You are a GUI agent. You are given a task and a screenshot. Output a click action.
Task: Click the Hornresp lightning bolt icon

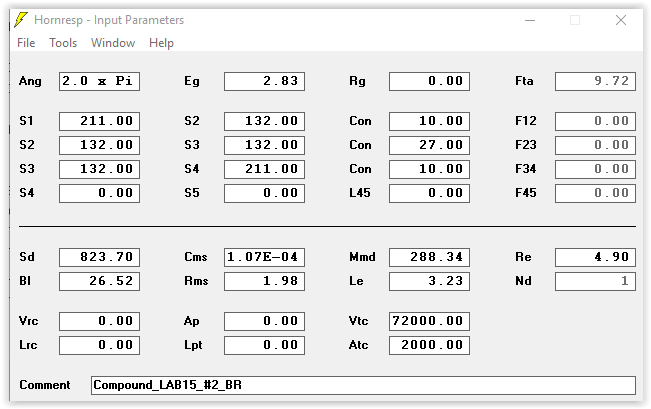(x=21, y=20)
